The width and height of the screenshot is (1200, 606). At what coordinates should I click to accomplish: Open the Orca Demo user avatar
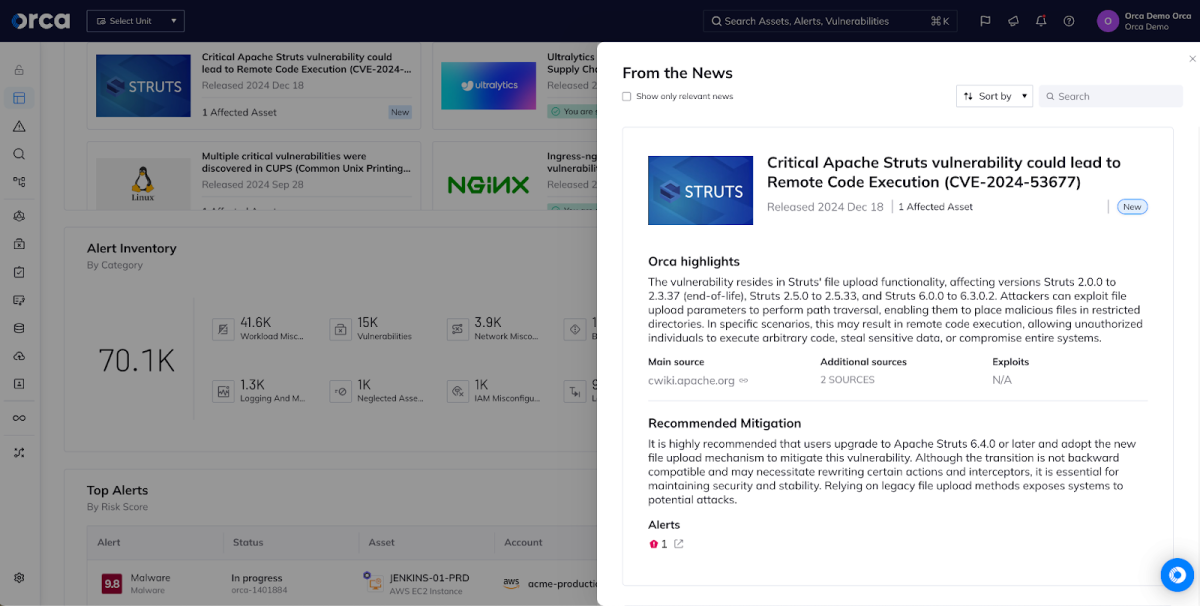coord(1107,21)
